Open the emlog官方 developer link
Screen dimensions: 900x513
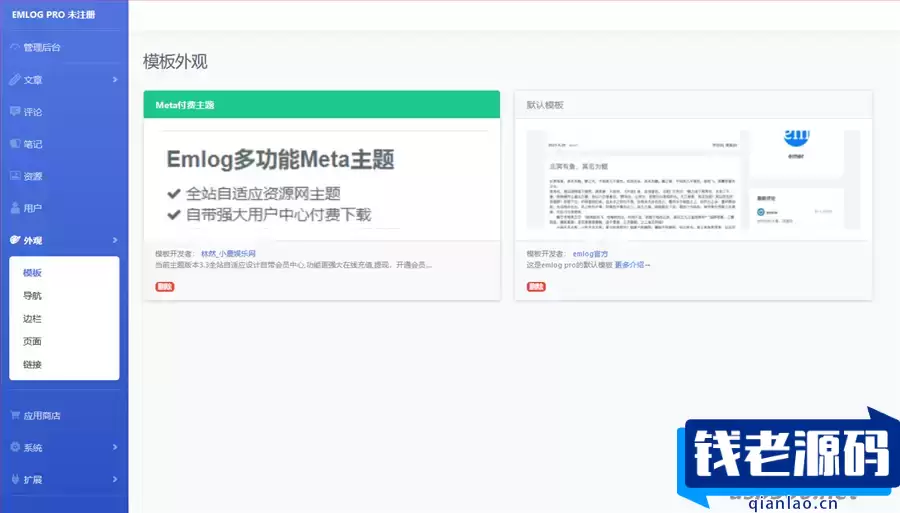590,254
